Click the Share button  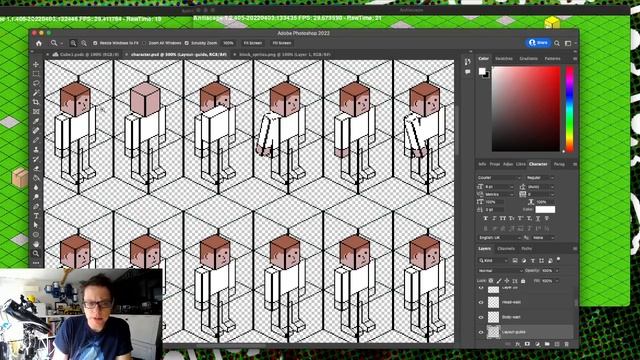click(538, 43)
